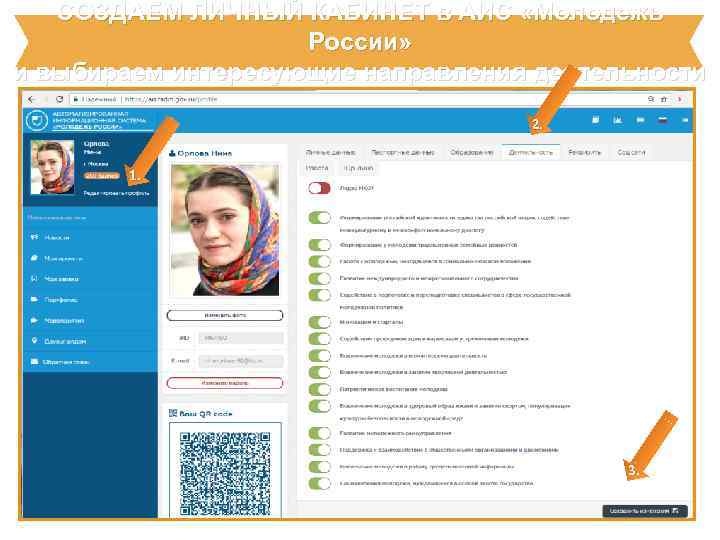
Task: Click the first icon in top blue header
Action: 596,120
